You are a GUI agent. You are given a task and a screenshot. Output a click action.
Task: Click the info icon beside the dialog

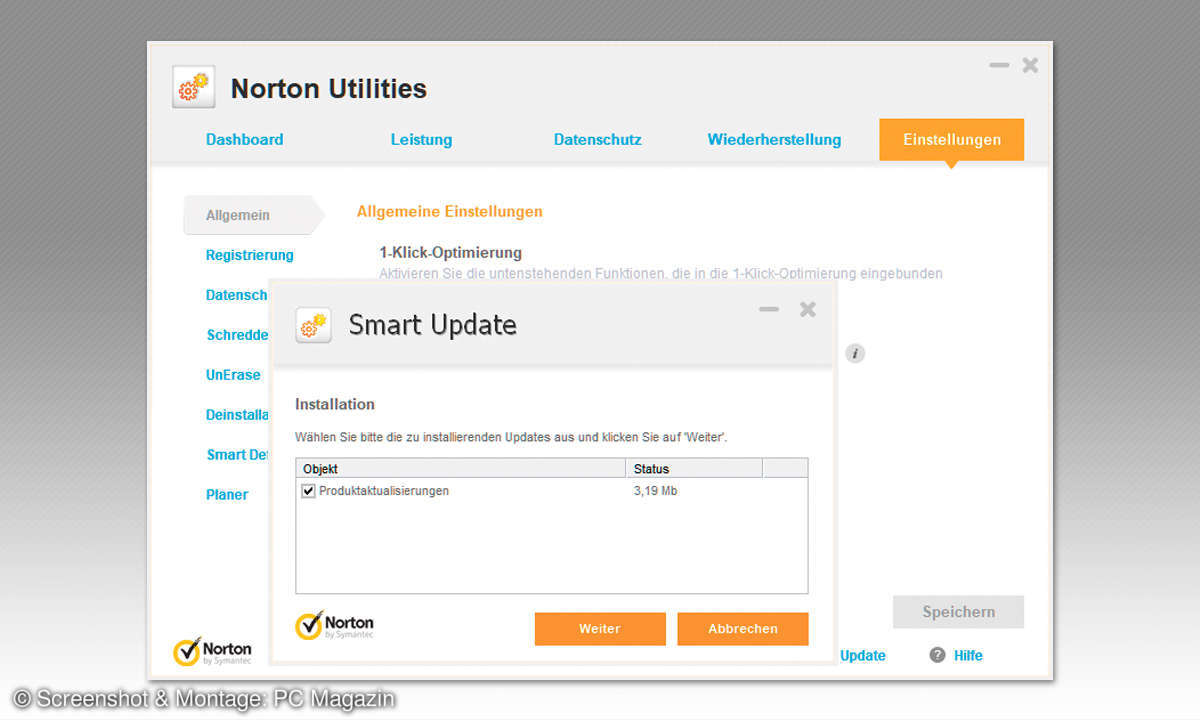pos(855,353)
